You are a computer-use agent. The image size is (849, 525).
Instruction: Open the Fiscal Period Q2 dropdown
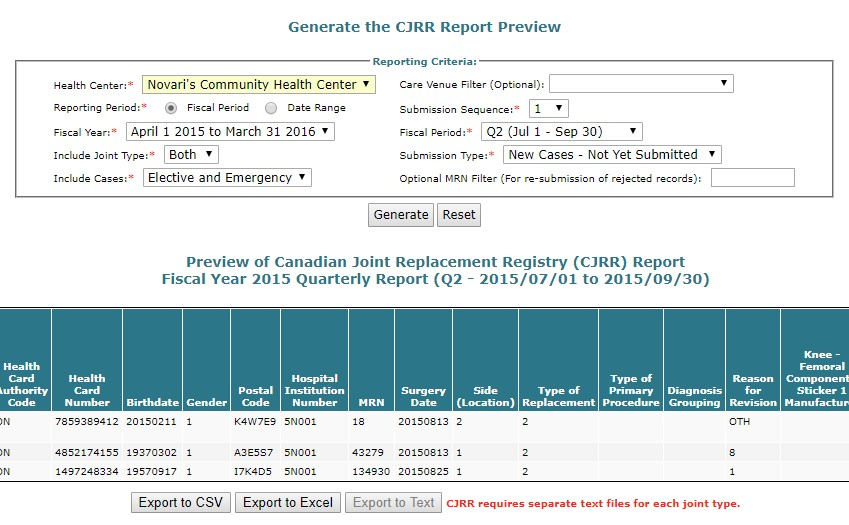point(561,132)
